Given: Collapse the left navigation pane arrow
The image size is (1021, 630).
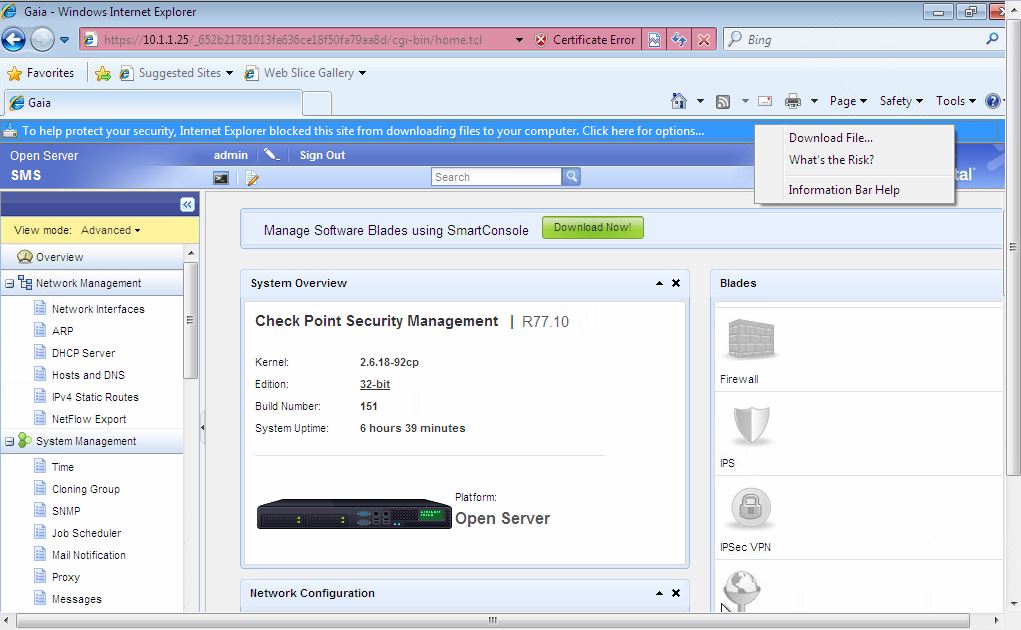Looking at the screenshot, I should tap(188, 203).
